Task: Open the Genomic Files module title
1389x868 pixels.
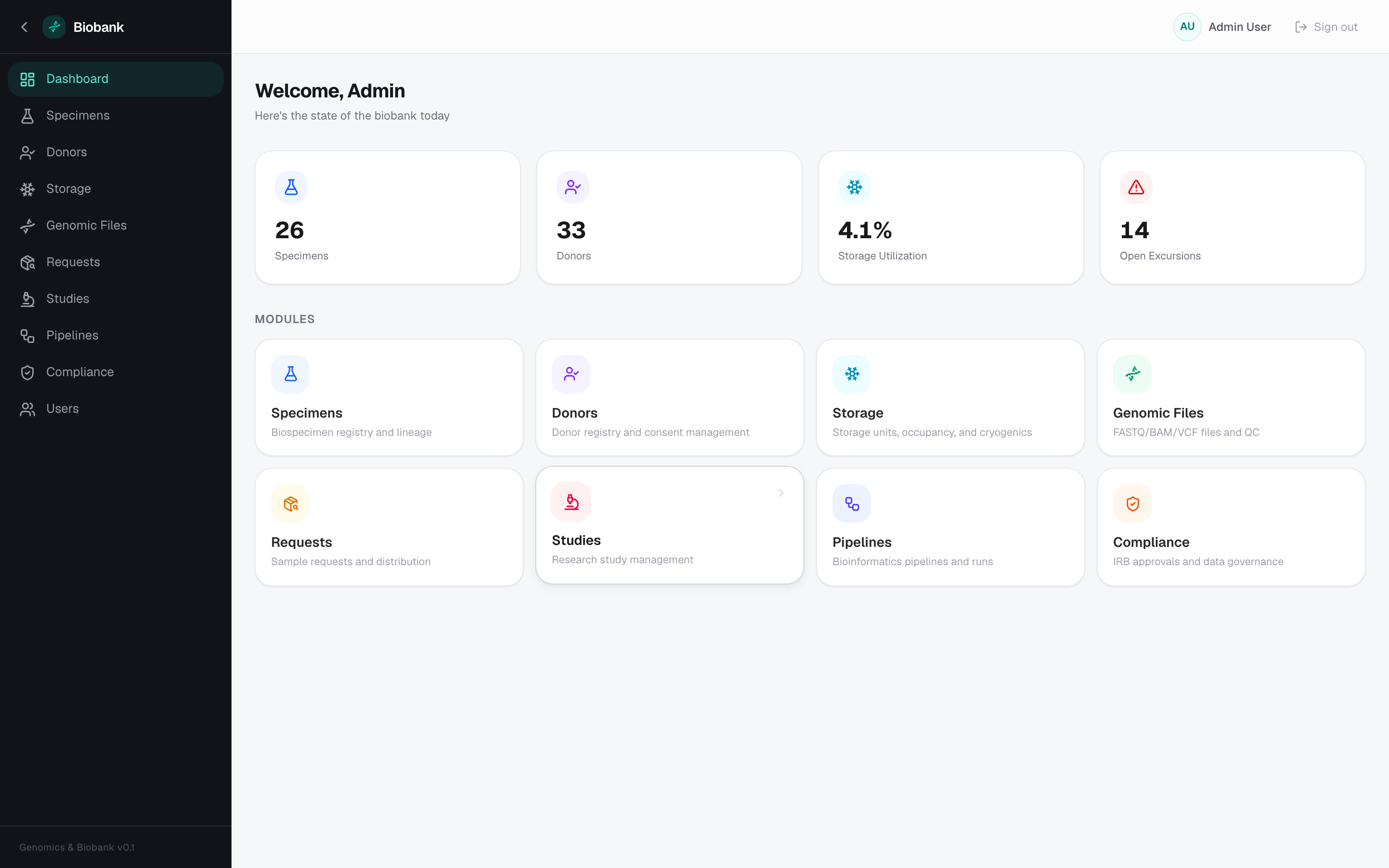Action: coord(1157,413)
